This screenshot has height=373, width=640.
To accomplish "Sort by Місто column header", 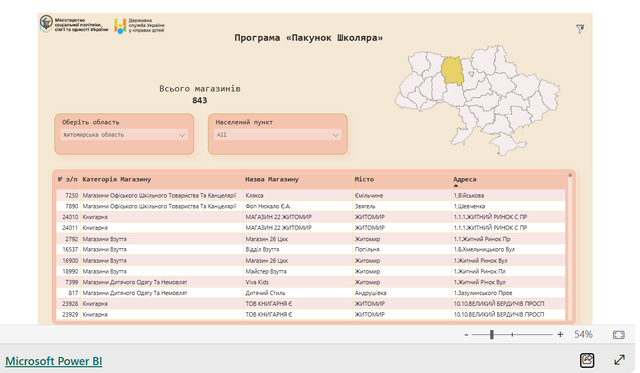I will click(x=364, y=179).
